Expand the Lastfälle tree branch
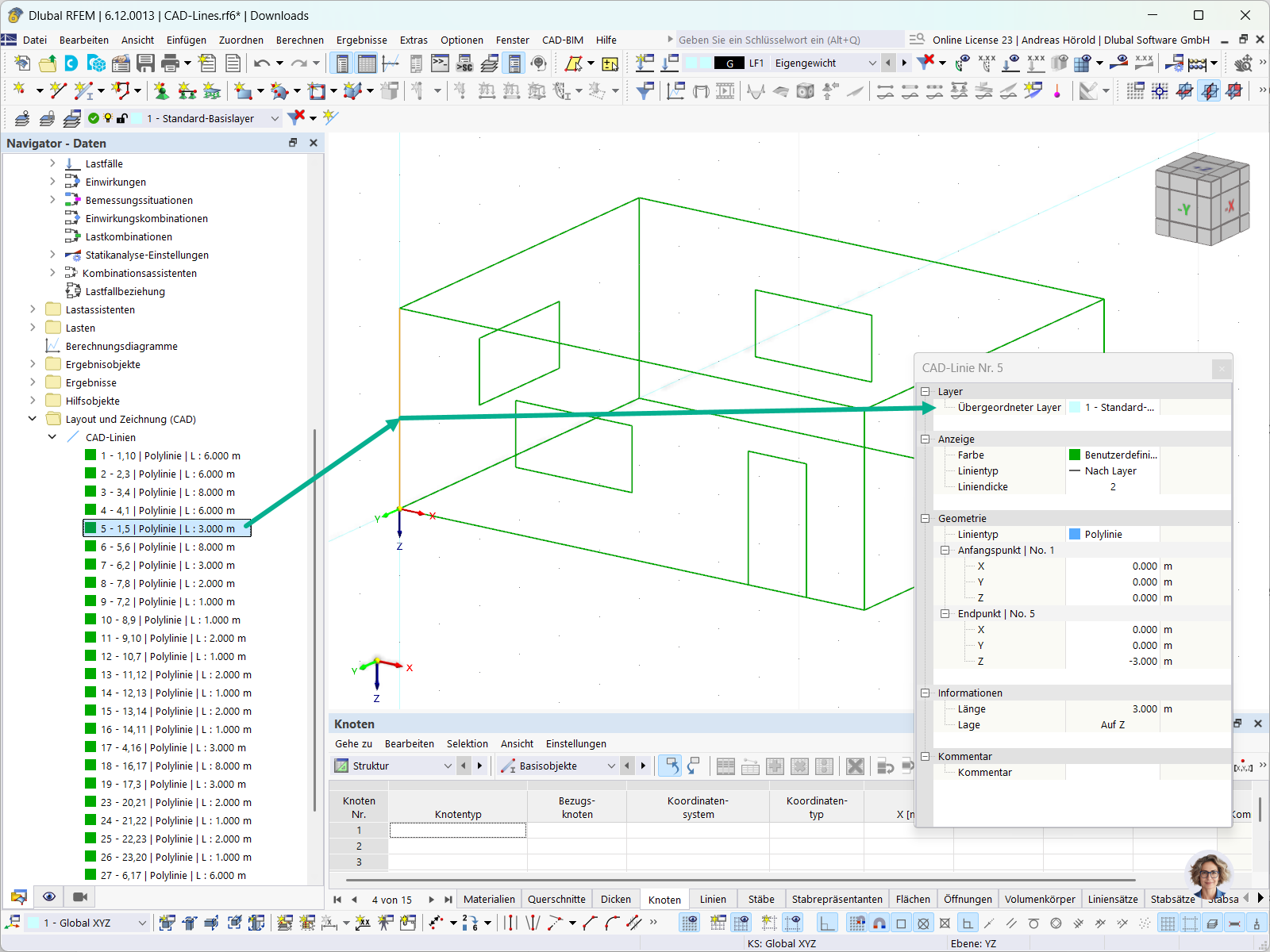1270x952 pixels. click(52, 163)
